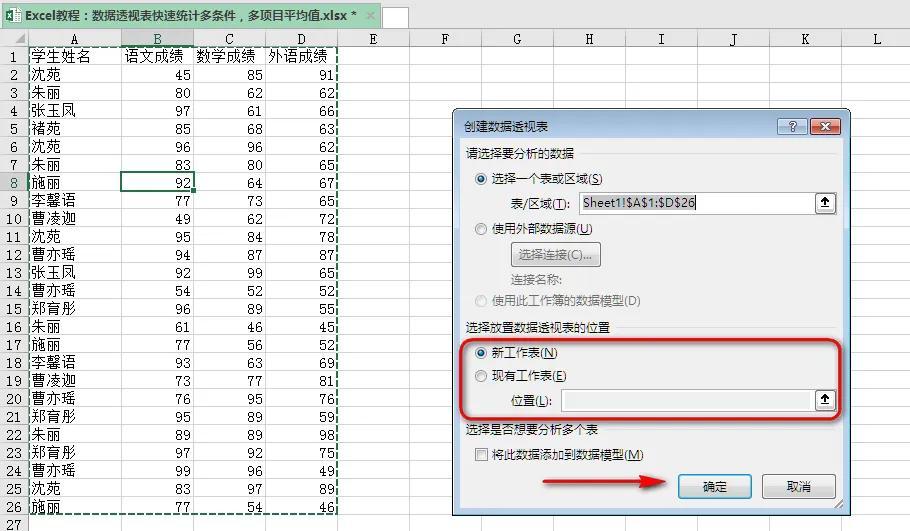Click the 位置 input field
The height and width of the screenshot is (531, 910).
coord(687,400)
